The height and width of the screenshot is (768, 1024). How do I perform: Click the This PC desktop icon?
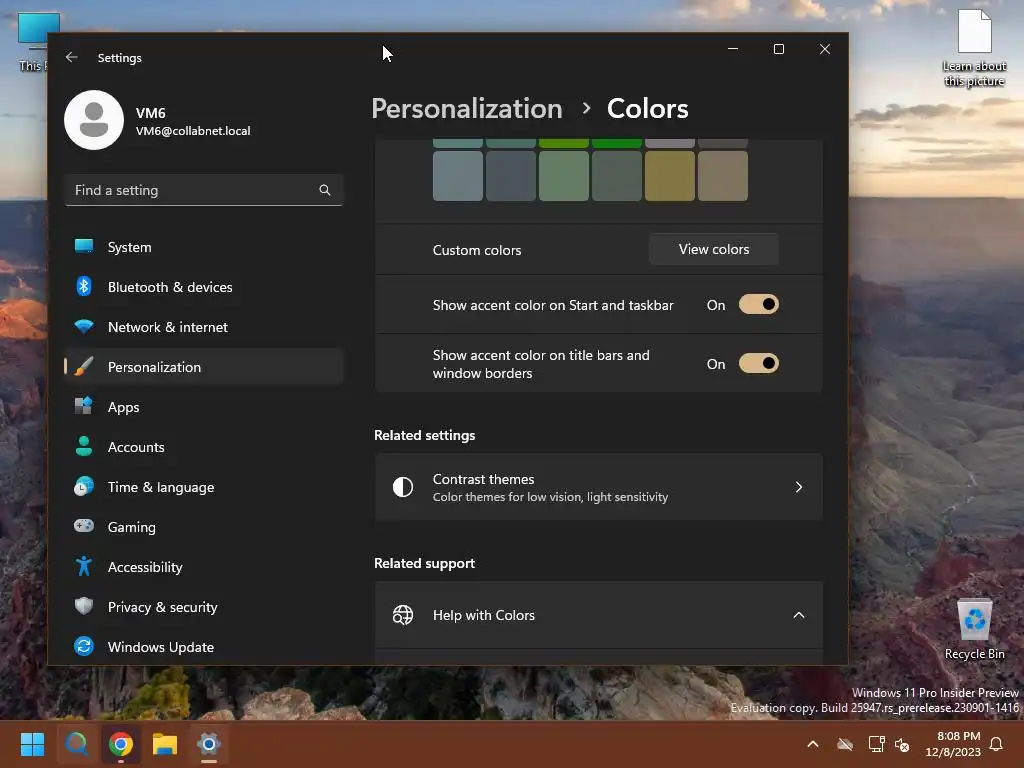tap(33, 42)
